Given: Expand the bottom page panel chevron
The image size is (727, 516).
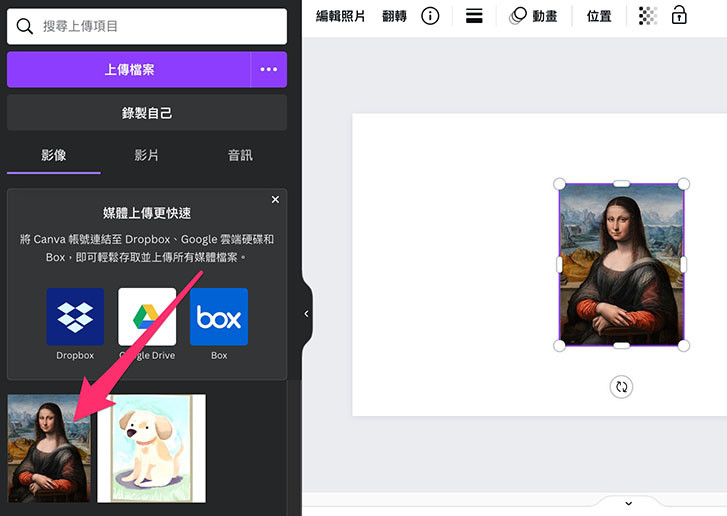Looking at the screenshot, I should click(x=629, y=503).
